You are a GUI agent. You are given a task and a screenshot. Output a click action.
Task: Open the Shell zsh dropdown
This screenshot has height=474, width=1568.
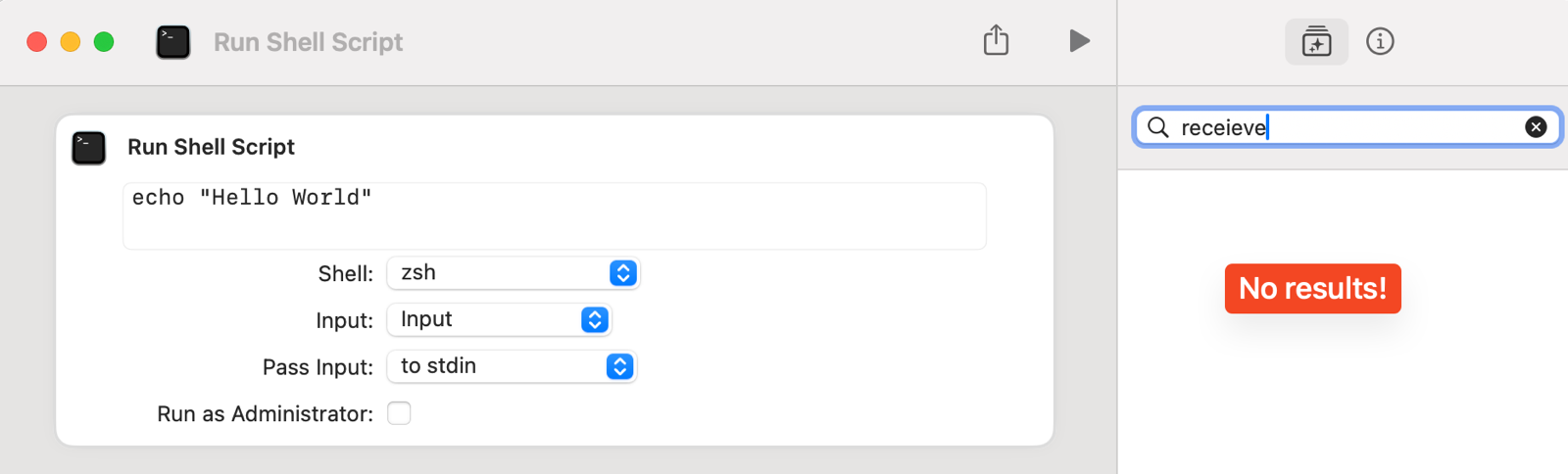(513, 273)
